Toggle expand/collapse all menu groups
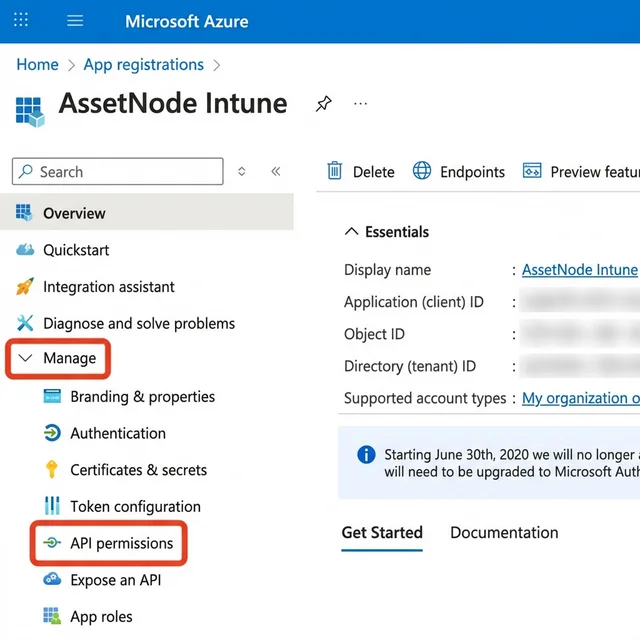 coord(242,171)
